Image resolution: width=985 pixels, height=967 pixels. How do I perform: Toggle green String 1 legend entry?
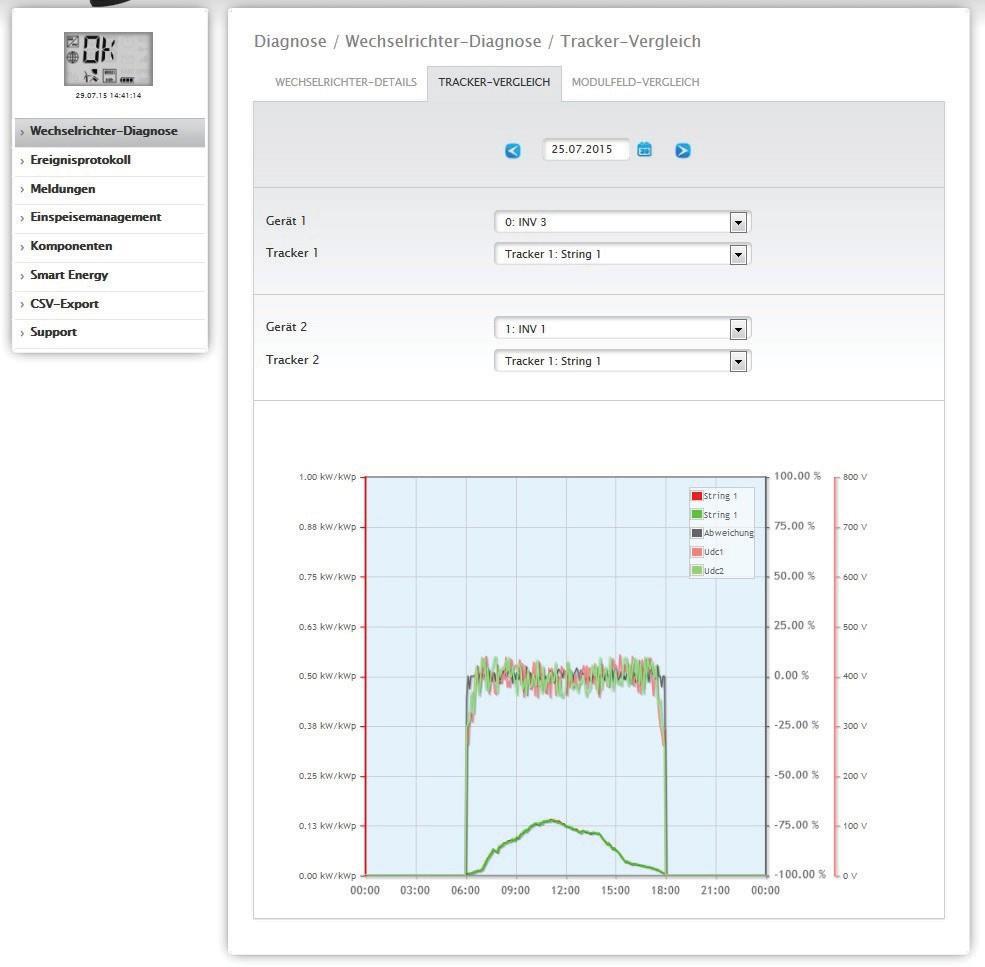(714, 515)
